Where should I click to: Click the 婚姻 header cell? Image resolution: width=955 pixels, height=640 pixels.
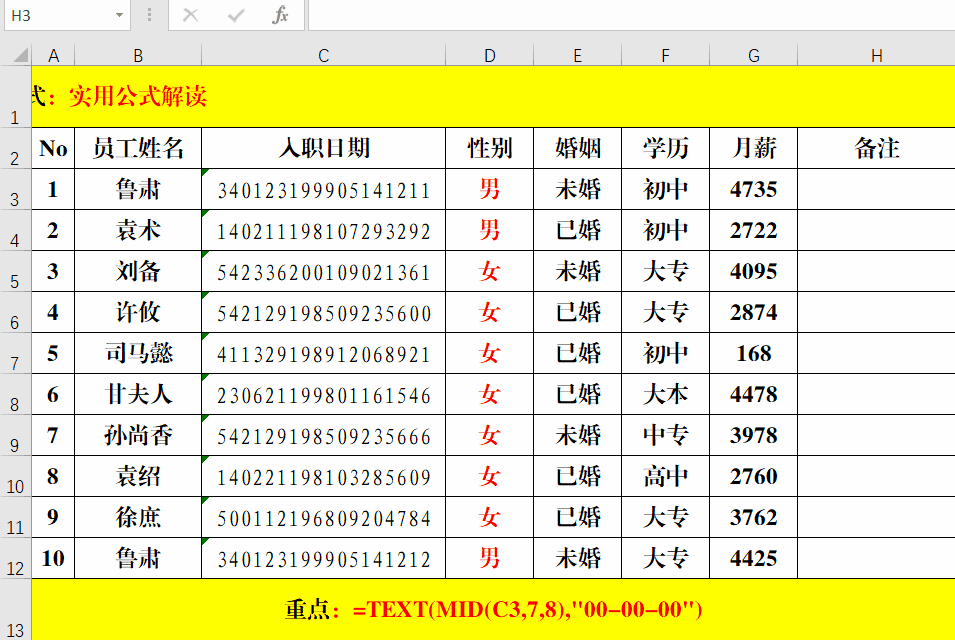[x=577, y=148]
